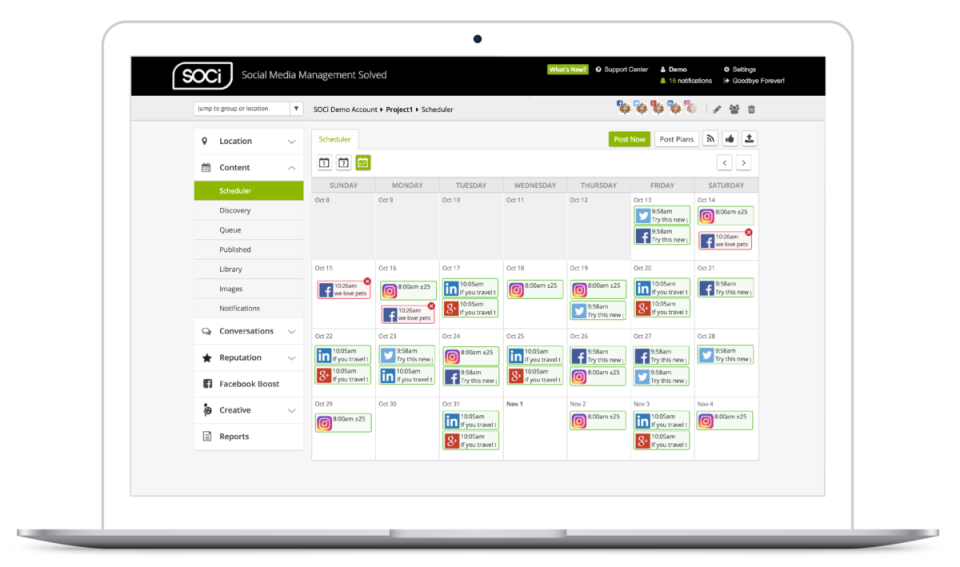Image resolution: width=960 pixels, height=567 pixels.
Task: Open Published in the sidebar
Action: [249, 250]
